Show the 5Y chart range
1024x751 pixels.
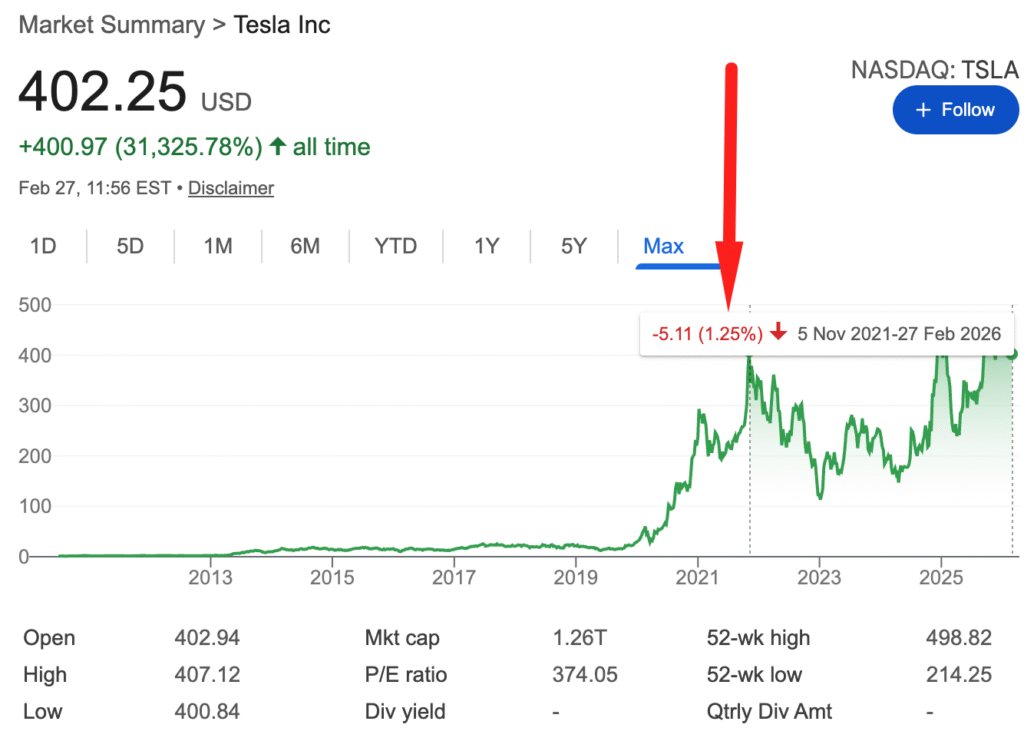coord(573,246)
